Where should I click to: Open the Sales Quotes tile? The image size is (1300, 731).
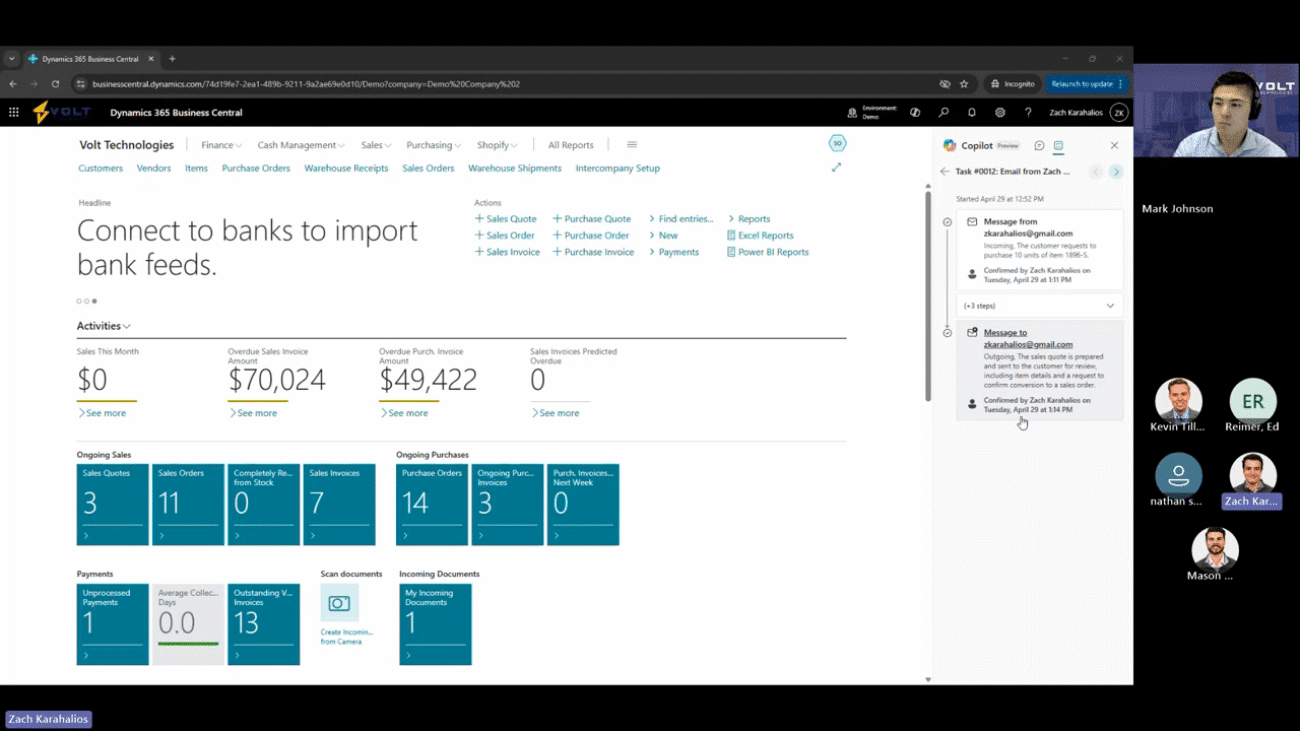tap(112, 504)
